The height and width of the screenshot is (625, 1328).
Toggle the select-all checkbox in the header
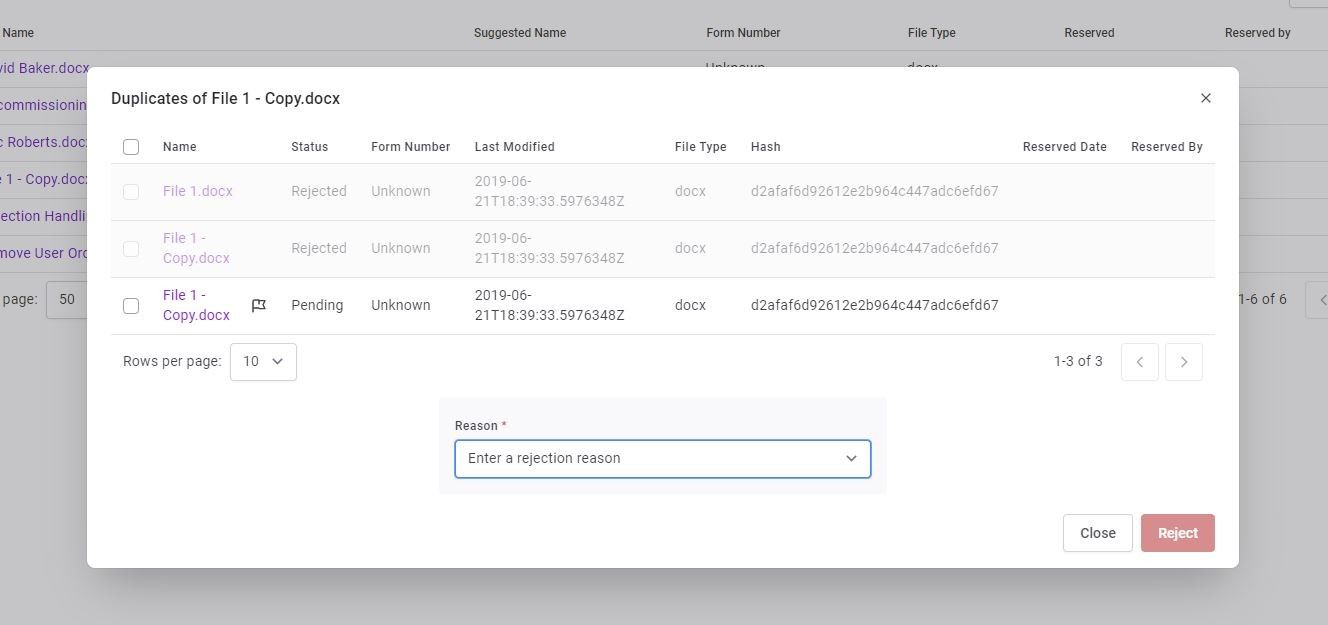coord(131,147)
